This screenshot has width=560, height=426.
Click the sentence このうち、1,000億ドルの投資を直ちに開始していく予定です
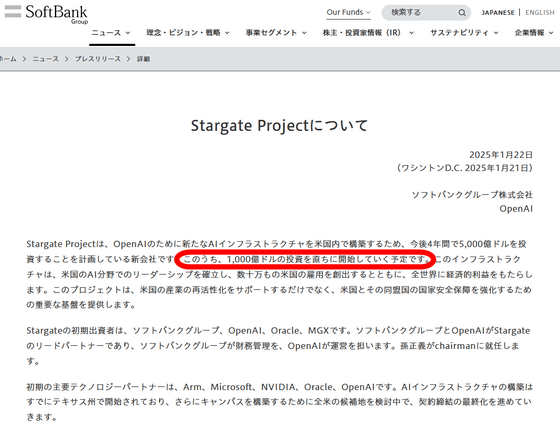tap(306, 259)
